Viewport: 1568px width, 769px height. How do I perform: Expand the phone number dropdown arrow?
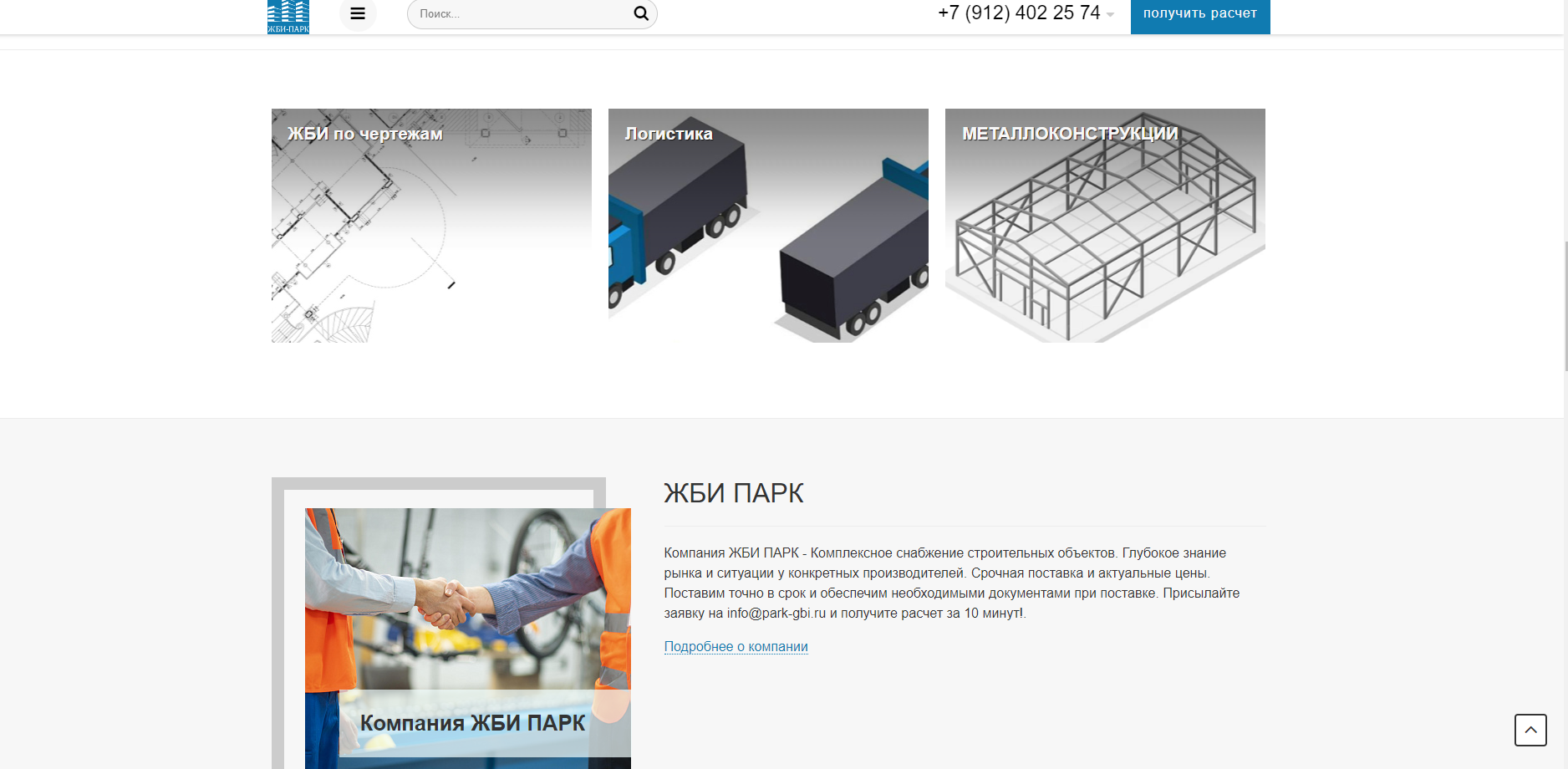(x=1110, y=15)
